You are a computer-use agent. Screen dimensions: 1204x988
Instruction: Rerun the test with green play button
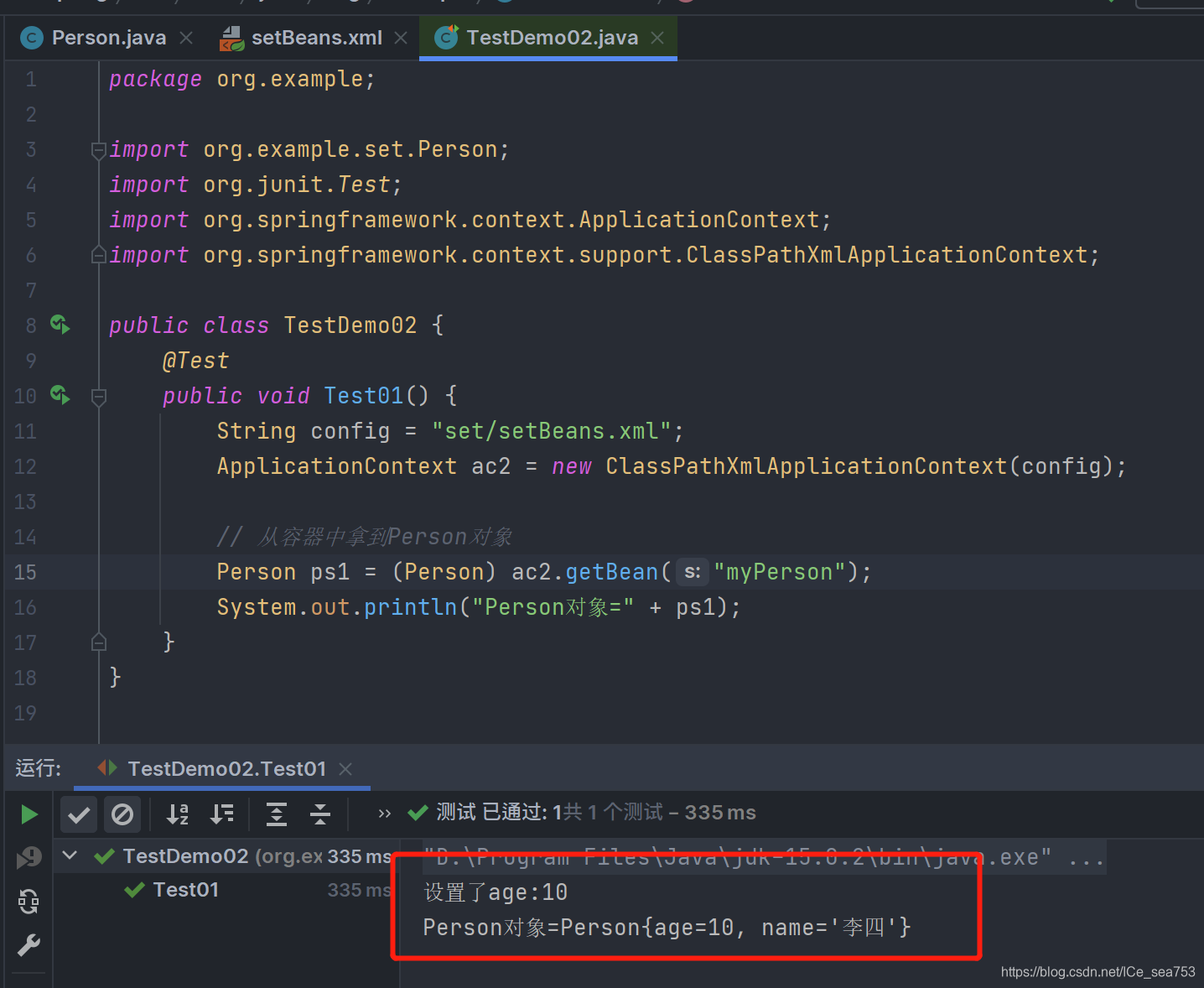[x=29, y=814]
